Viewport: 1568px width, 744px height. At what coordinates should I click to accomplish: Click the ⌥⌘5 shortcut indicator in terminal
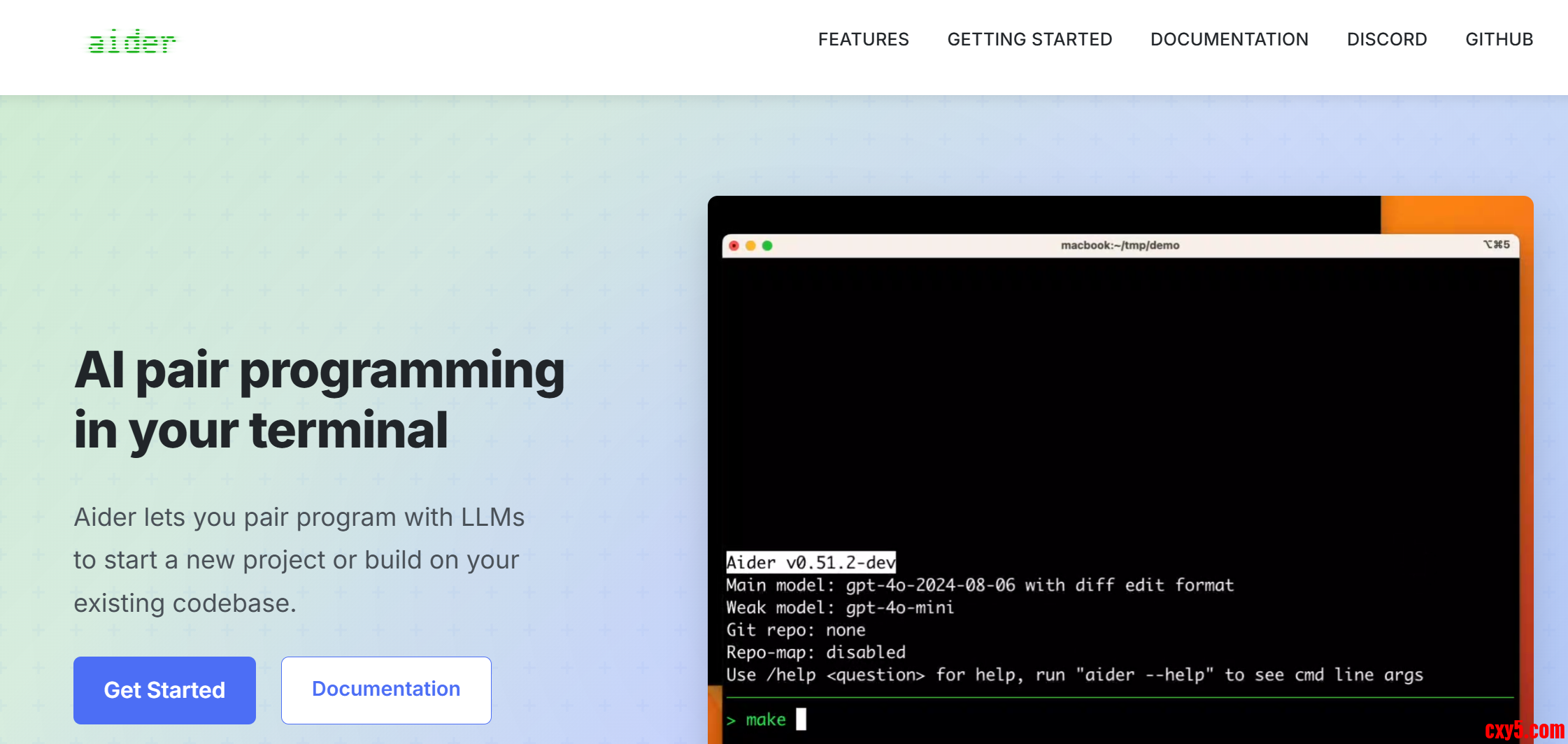(1496, 245)
